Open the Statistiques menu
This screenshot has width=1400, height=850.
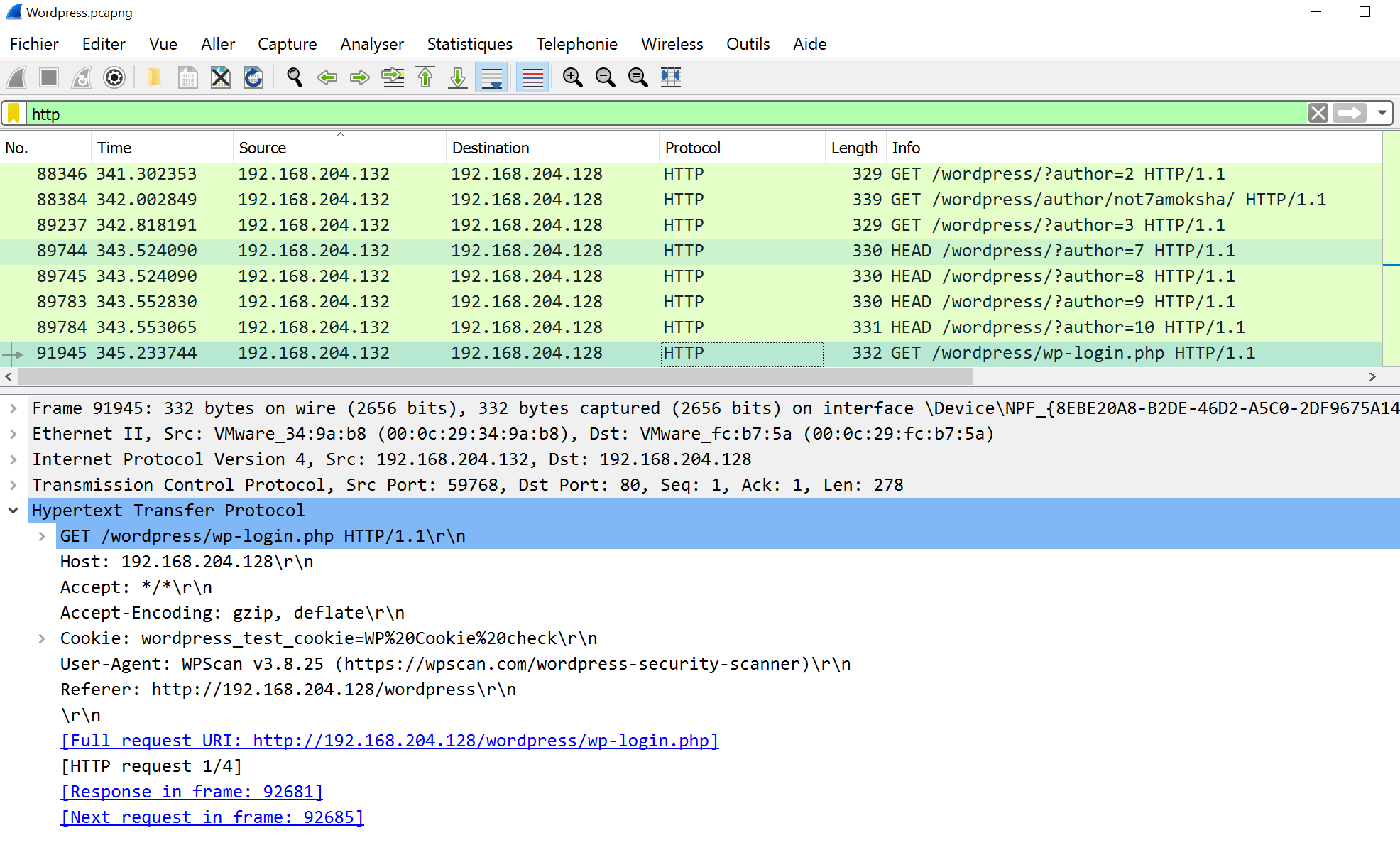(x=470, y=44)
